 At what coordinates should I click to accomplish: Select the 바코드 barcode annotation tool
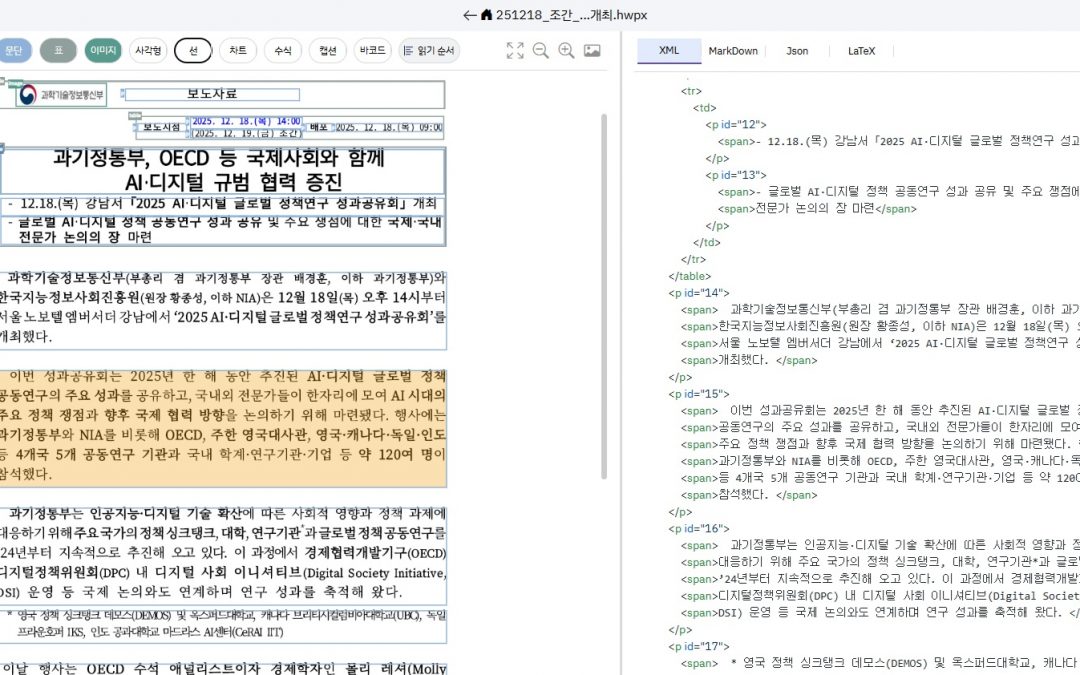371,50
